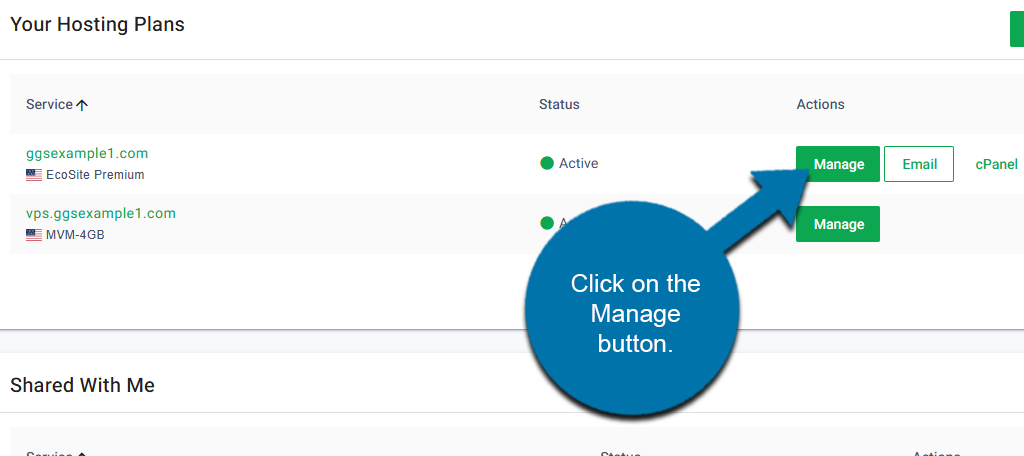
Task: Click the US flag icon beside MVM-4GB
Action: [x=34, y=235]
